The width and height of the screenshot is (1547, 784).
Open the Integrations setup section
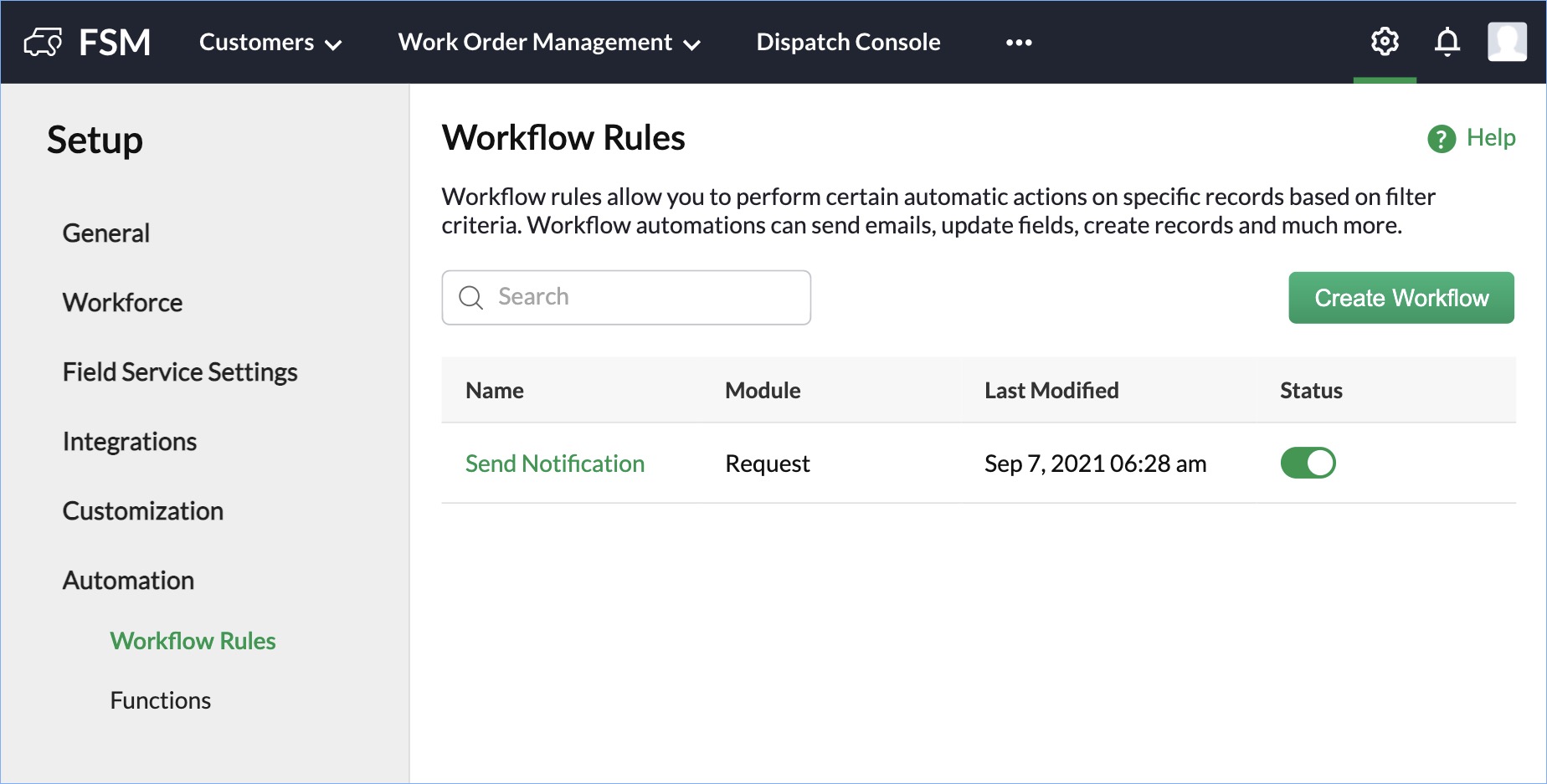pyautogui.click(x=129, y=442)
